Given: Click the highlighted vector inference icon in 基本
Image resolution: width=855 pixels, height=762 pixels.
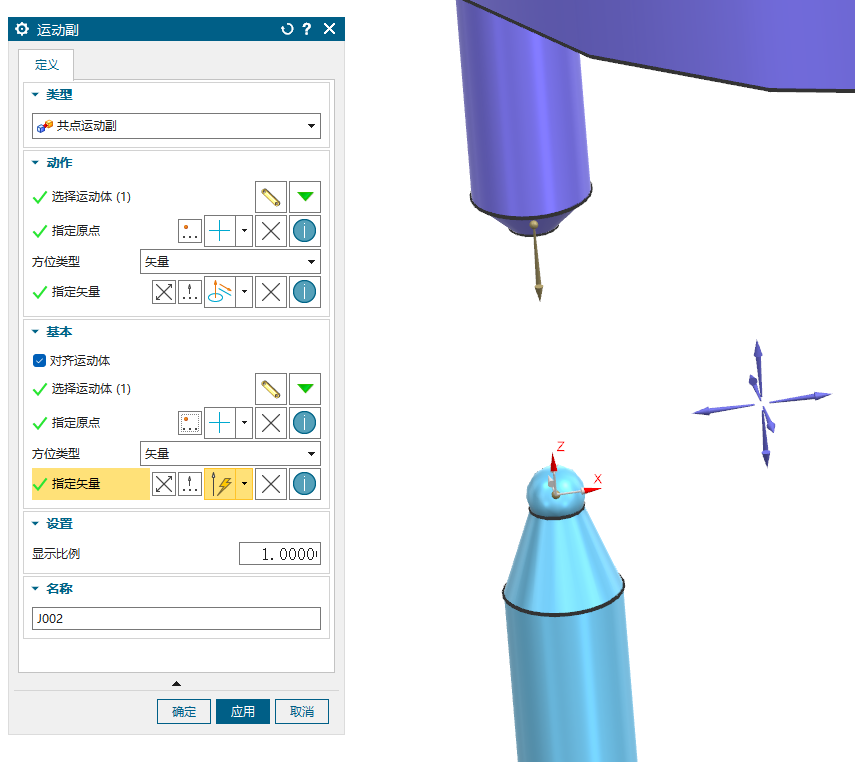Looking at the screenshot, I should (x=219, y=484).
